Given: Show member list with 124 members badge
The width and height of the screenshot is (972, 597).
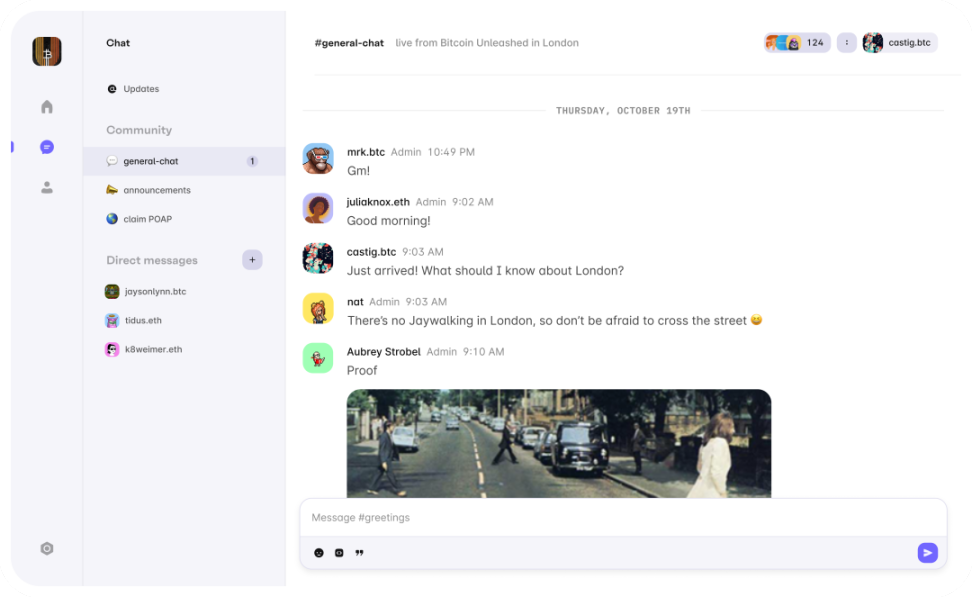Looking at the screenshot, I should tap(797, 43).
